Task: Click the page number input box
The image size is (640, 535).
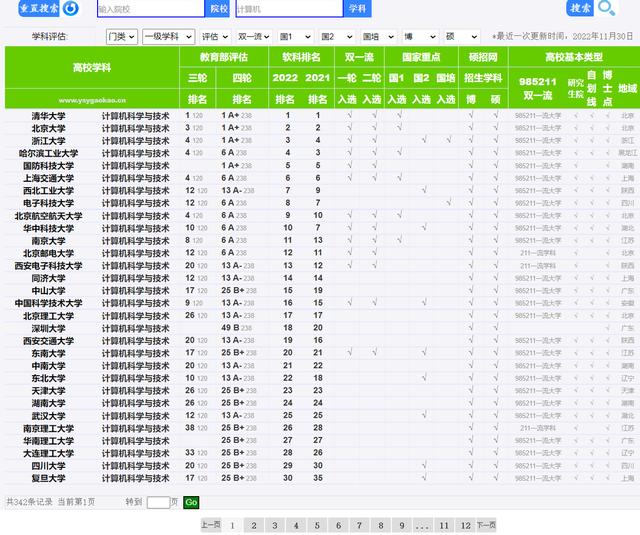Action: pos(158,502)
